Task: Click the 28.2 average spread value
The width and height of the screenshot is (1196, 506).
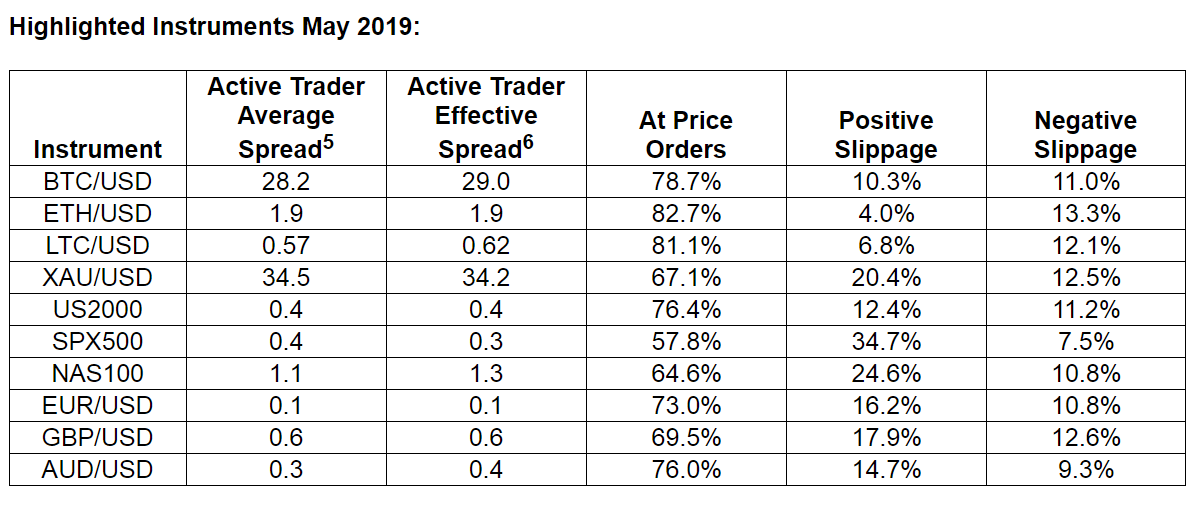Action: 286,182
